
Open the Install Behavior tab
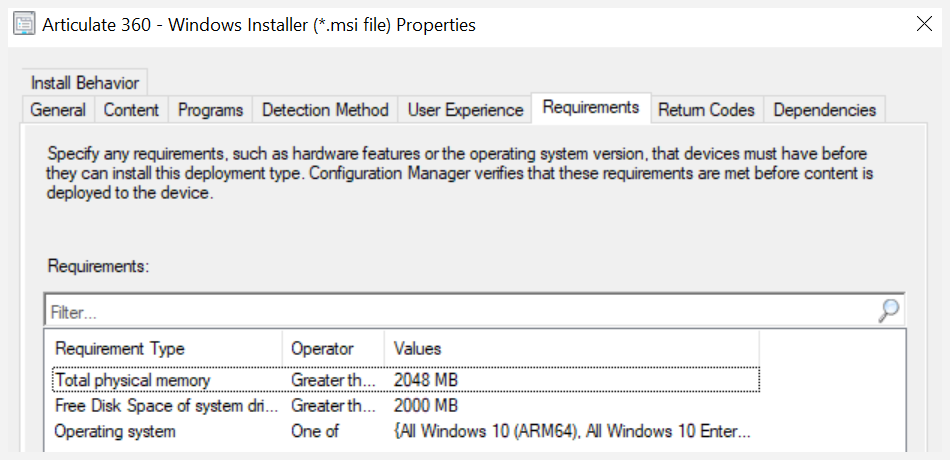point(85,82)
